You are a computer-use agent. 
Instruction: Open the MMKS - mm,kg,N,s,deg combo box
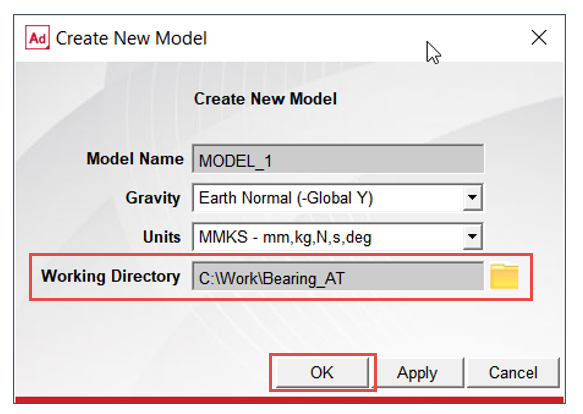click(x=338, y=237)
